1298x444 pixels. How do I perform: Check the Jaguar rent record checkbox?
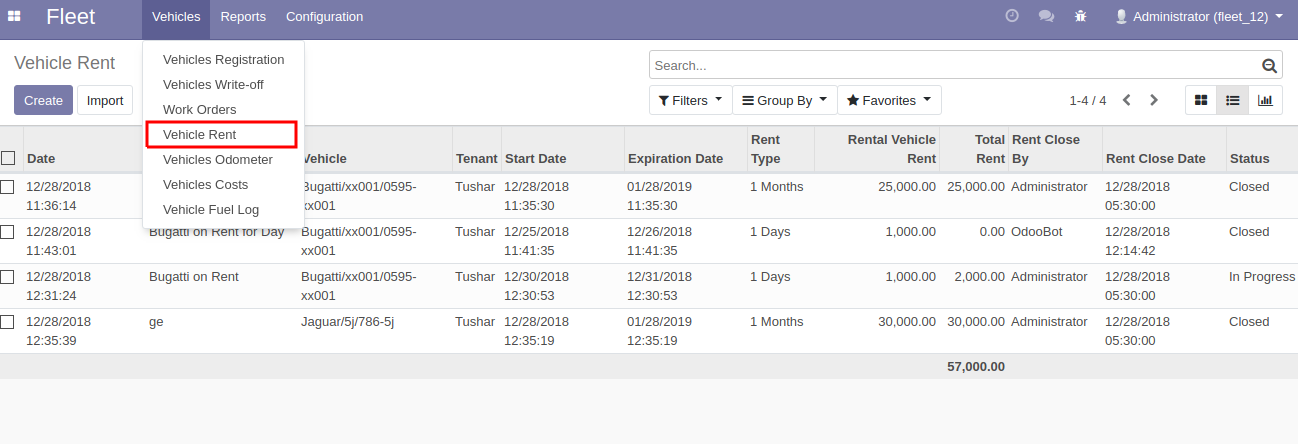[x=7, y=322]
